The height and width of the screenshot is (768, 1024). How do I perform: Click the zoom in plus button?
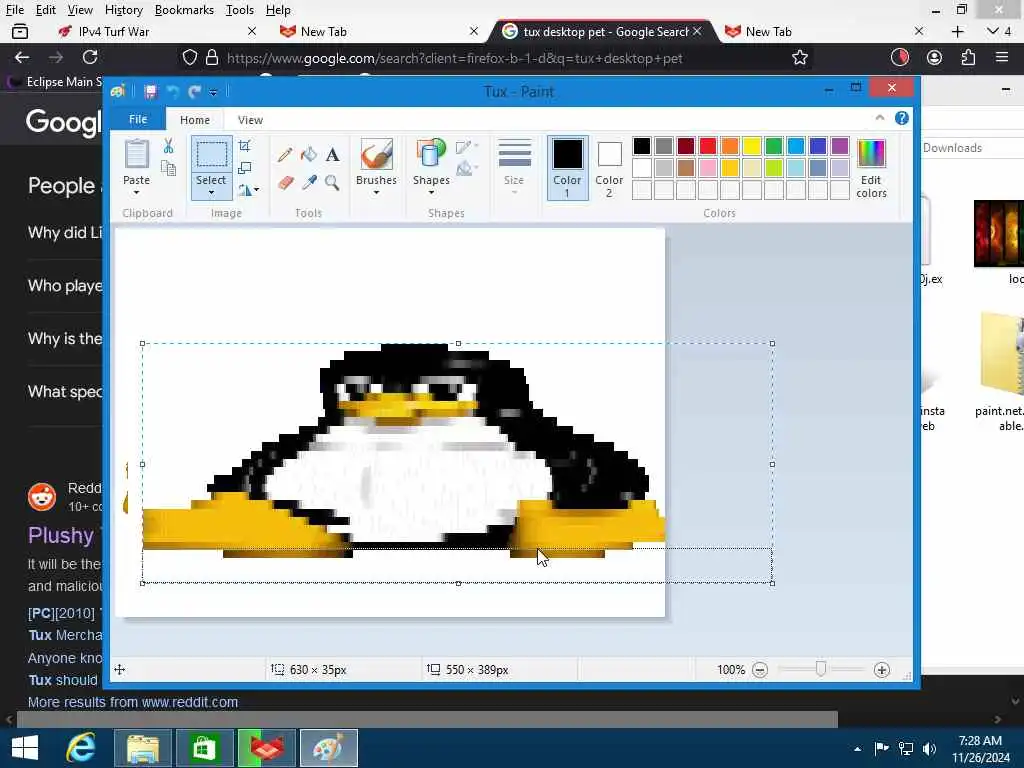tap(882, 670)
